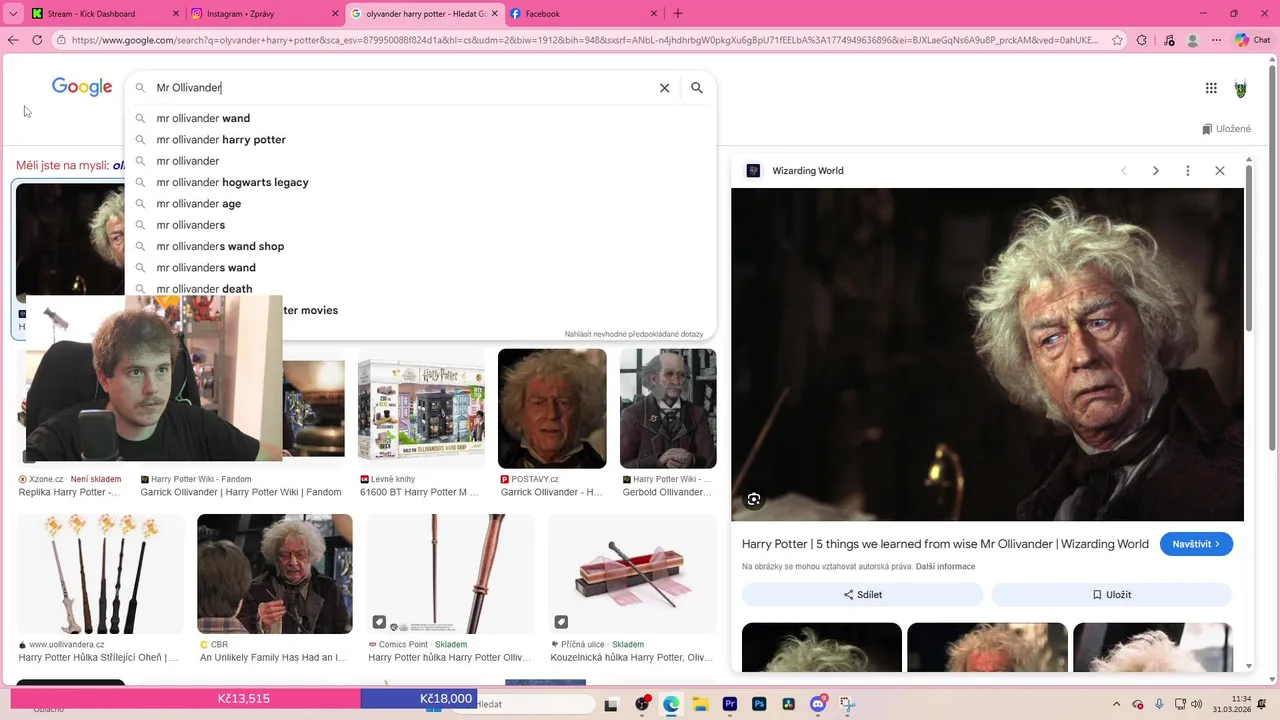This screenshot has width=1280, height=720.
Task: Open the Uložené saved items link
Action: (x=1226, y=129)
